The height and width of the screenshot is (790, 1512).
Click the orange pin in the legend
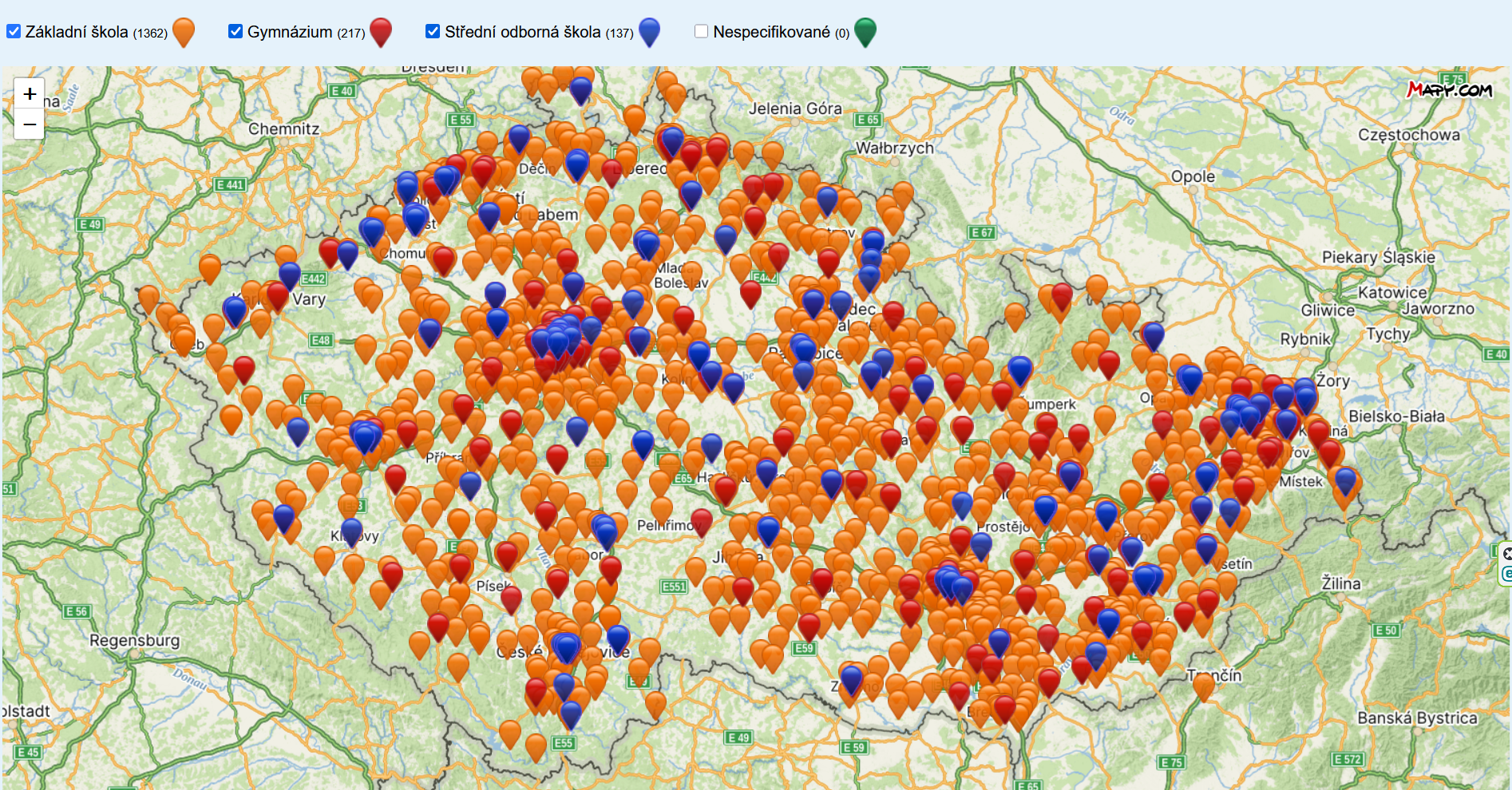pyautogui.click(x=184, y=31)
